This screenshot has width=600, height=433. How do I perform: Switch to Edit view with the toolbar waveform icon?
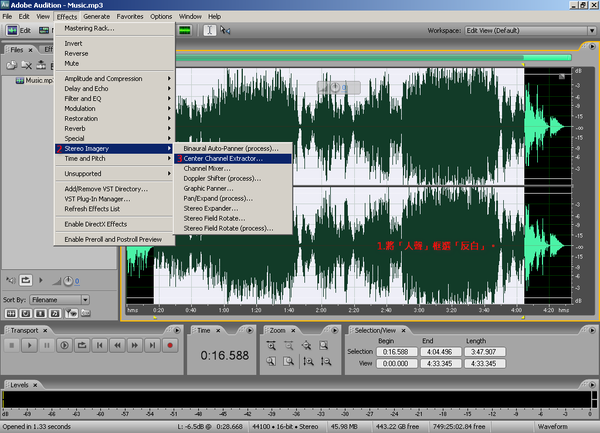click(12, 30)
